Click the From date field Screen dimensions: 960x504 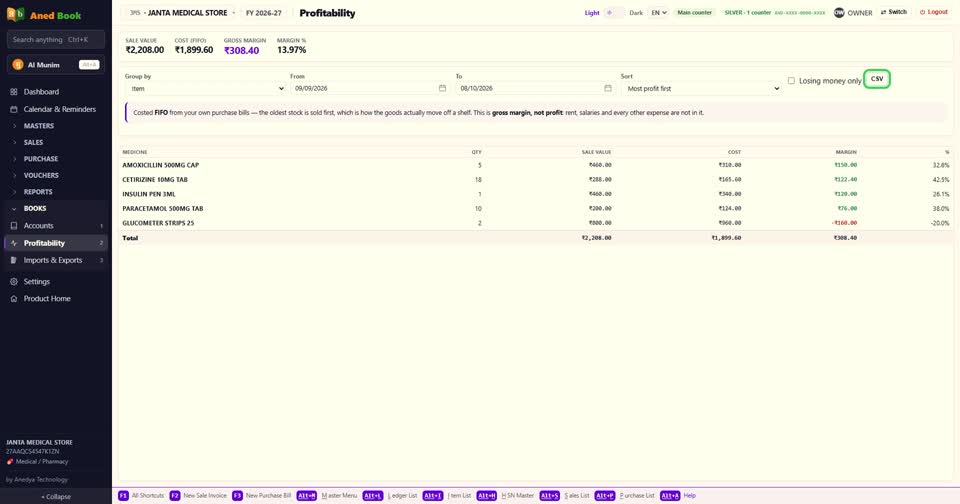pos(370,88)
